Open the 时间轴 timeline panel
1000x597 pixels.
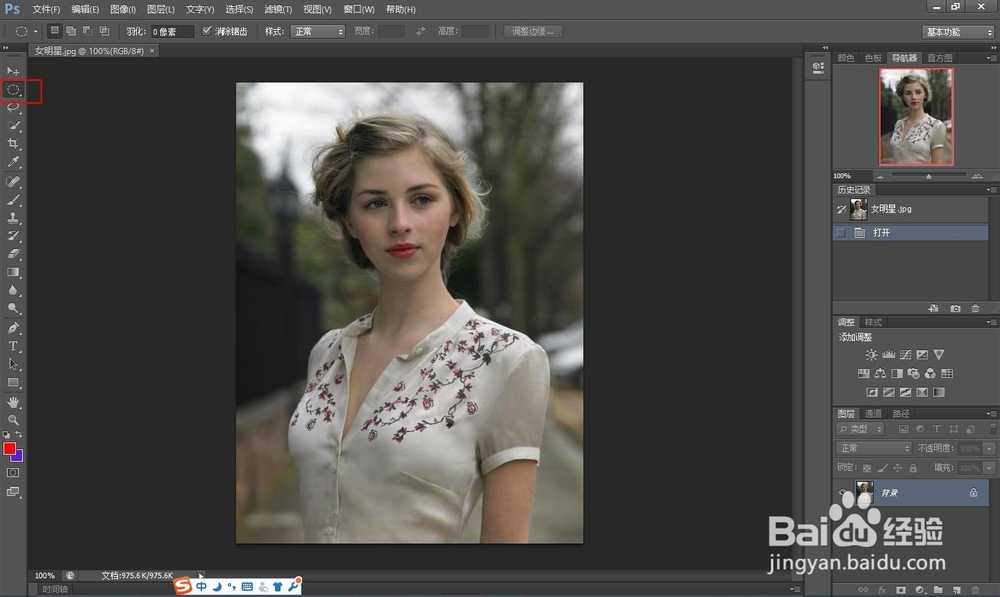[55, 589]
